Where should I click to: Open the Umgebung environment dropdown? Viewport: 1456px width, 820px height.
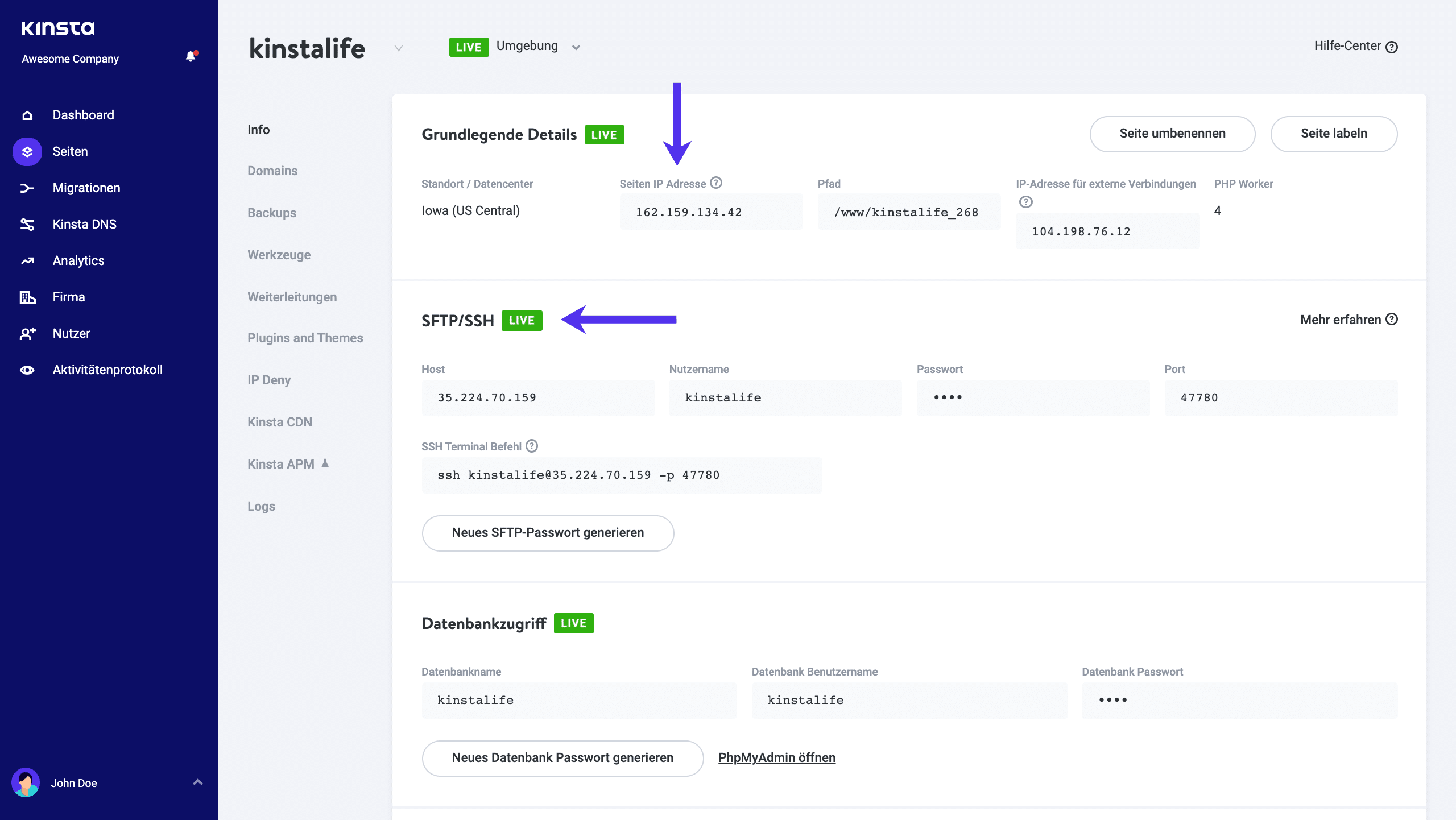tap(576, 47)
